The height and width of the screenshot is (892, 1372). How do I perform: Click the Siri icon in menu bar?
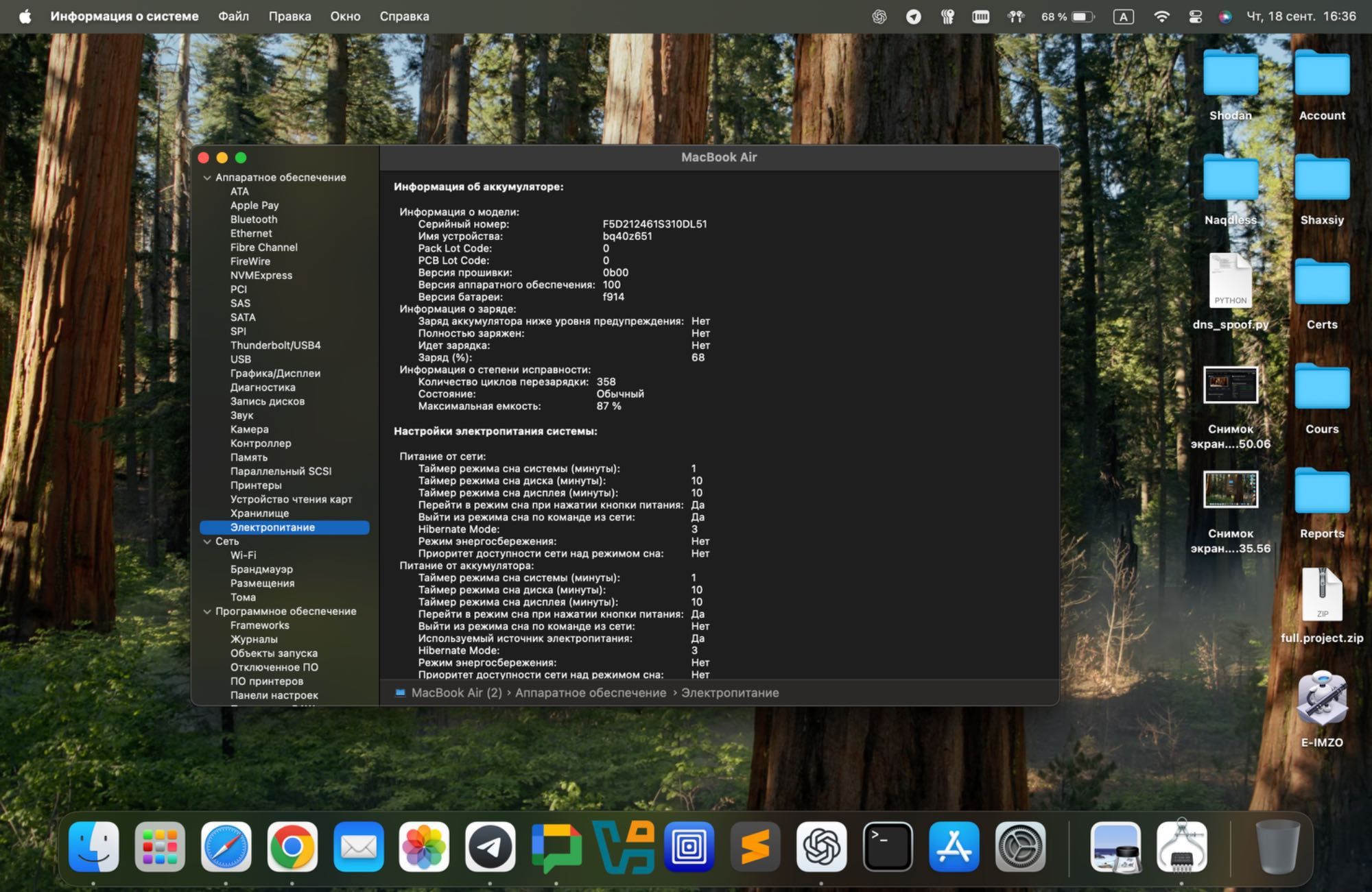click(1225, 16)
